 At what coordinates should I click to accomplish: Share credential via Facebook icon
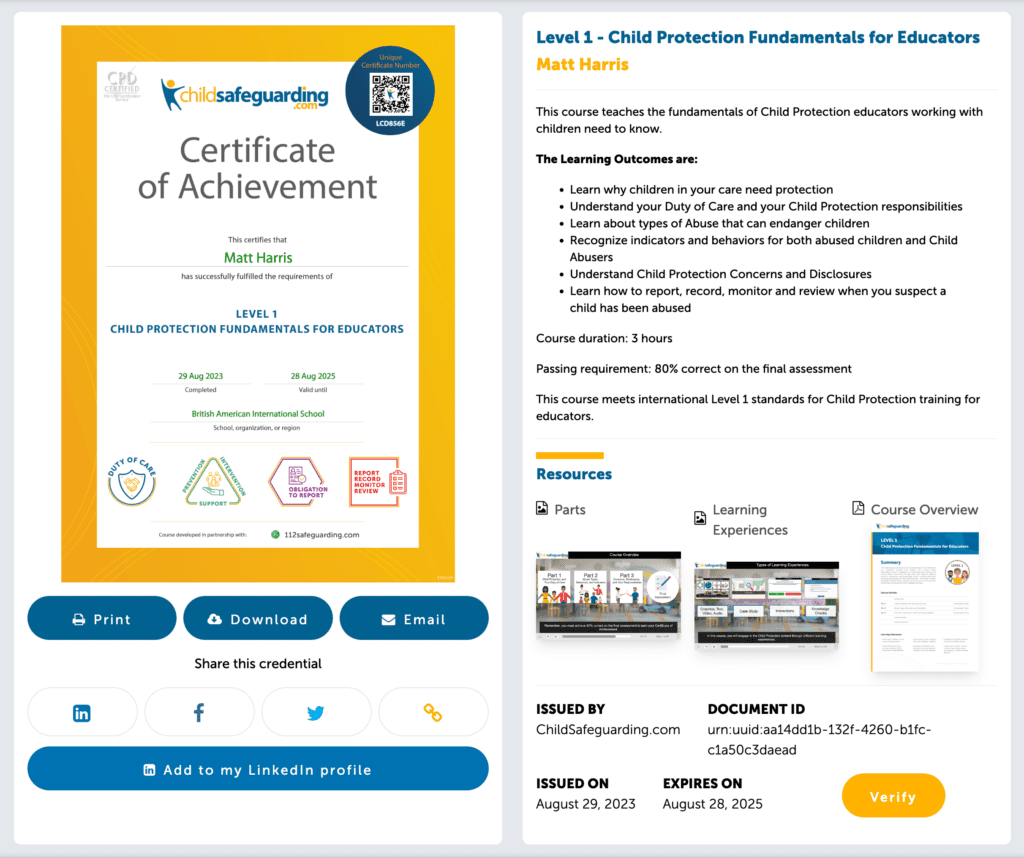pos(199,713)
